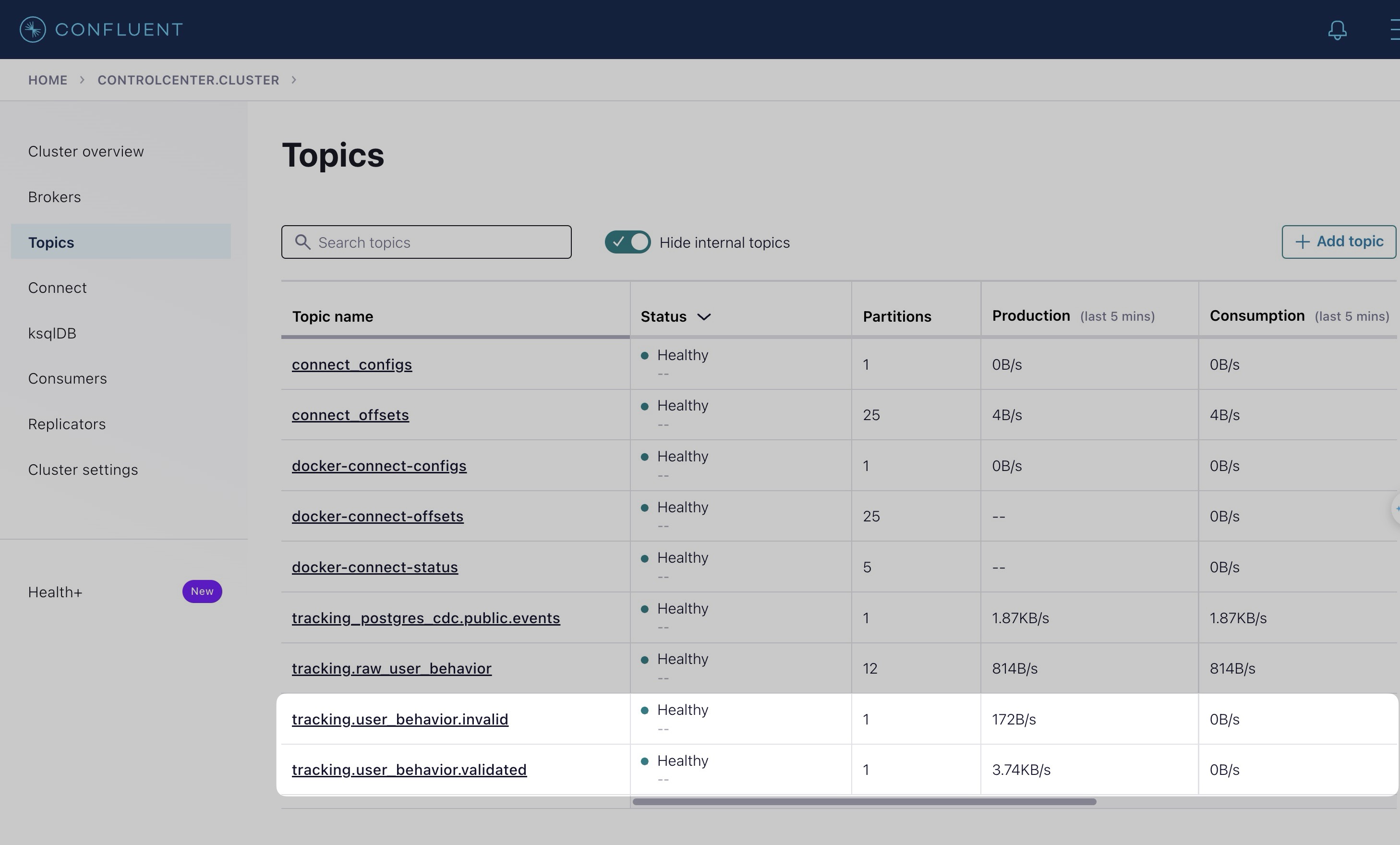Screen dimensions: 1400x845
Task: Open Cluster settings
Action: (83, 470)
